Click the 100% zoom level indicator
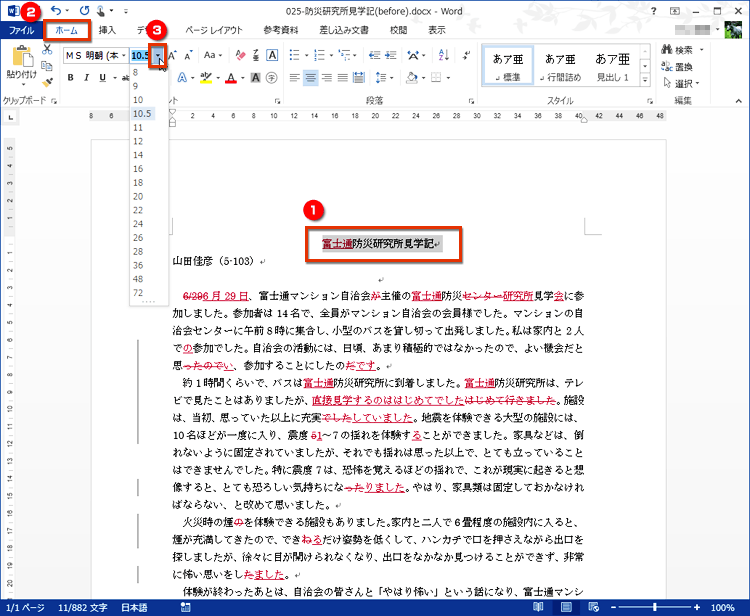Image resolution: width=750 pixels, height=616 pixels. (x=722, y=607)
